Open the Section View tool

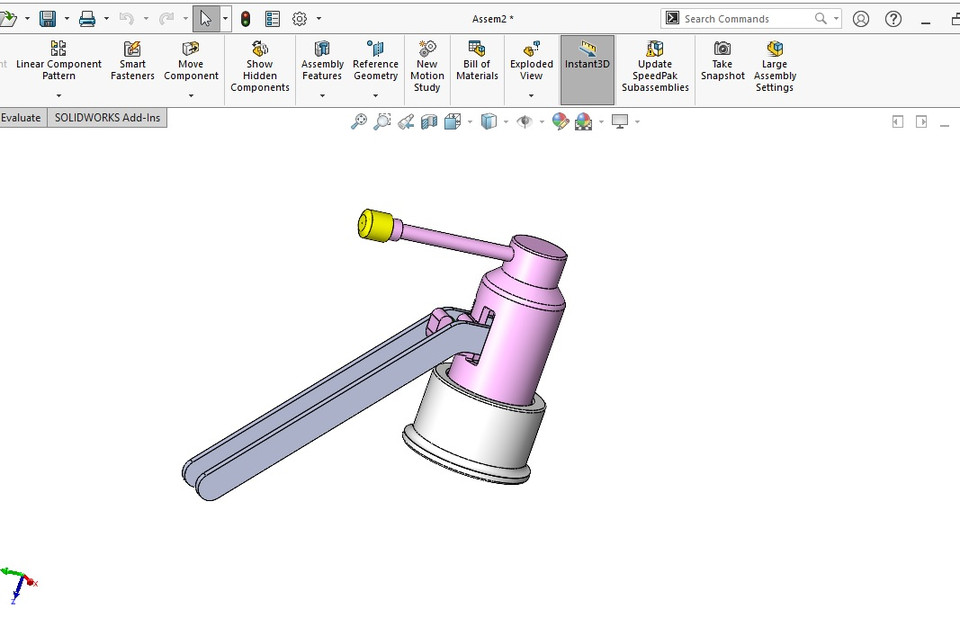click(429, 121)
